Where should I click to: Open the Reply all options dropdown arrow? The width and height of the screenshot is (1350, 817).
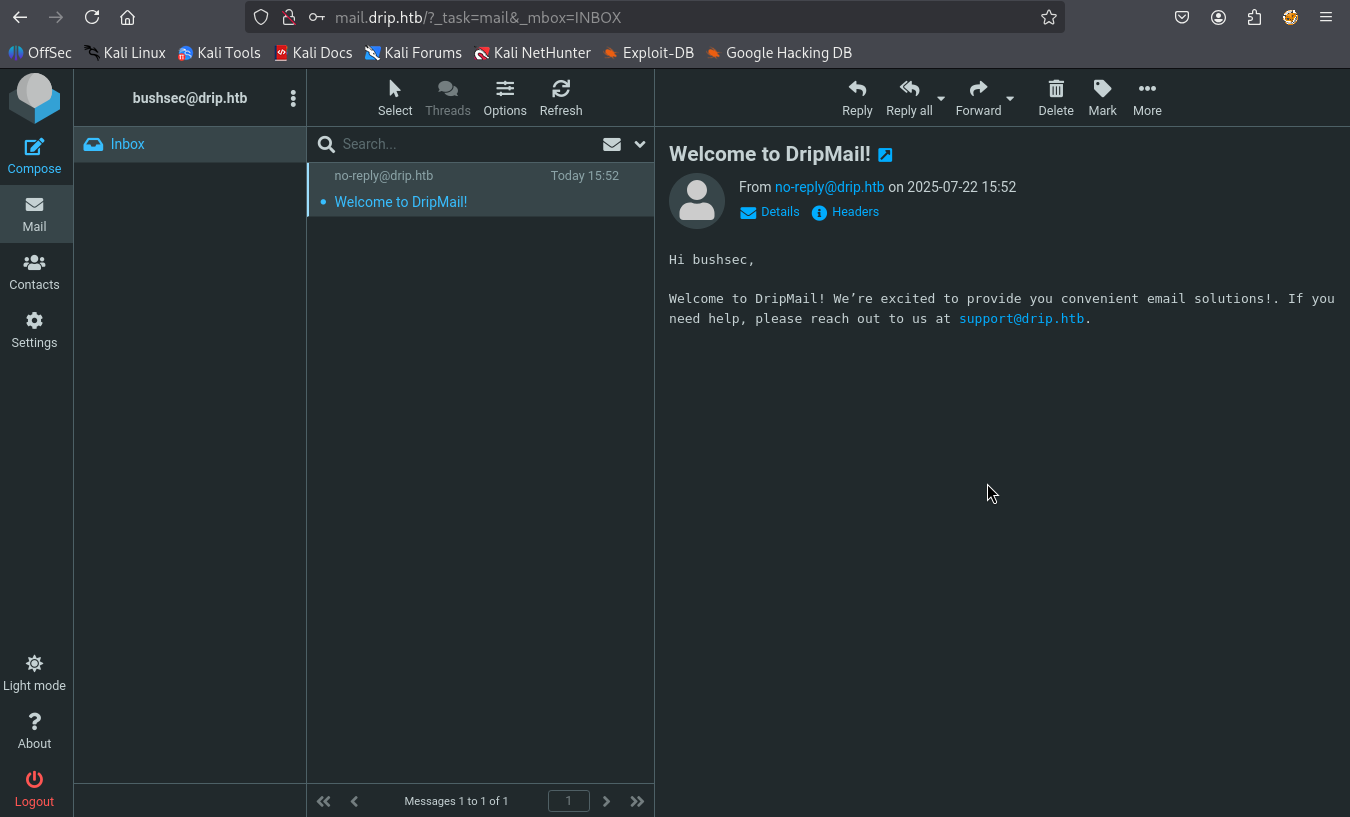pyautogui.click(x=941, y=98)
